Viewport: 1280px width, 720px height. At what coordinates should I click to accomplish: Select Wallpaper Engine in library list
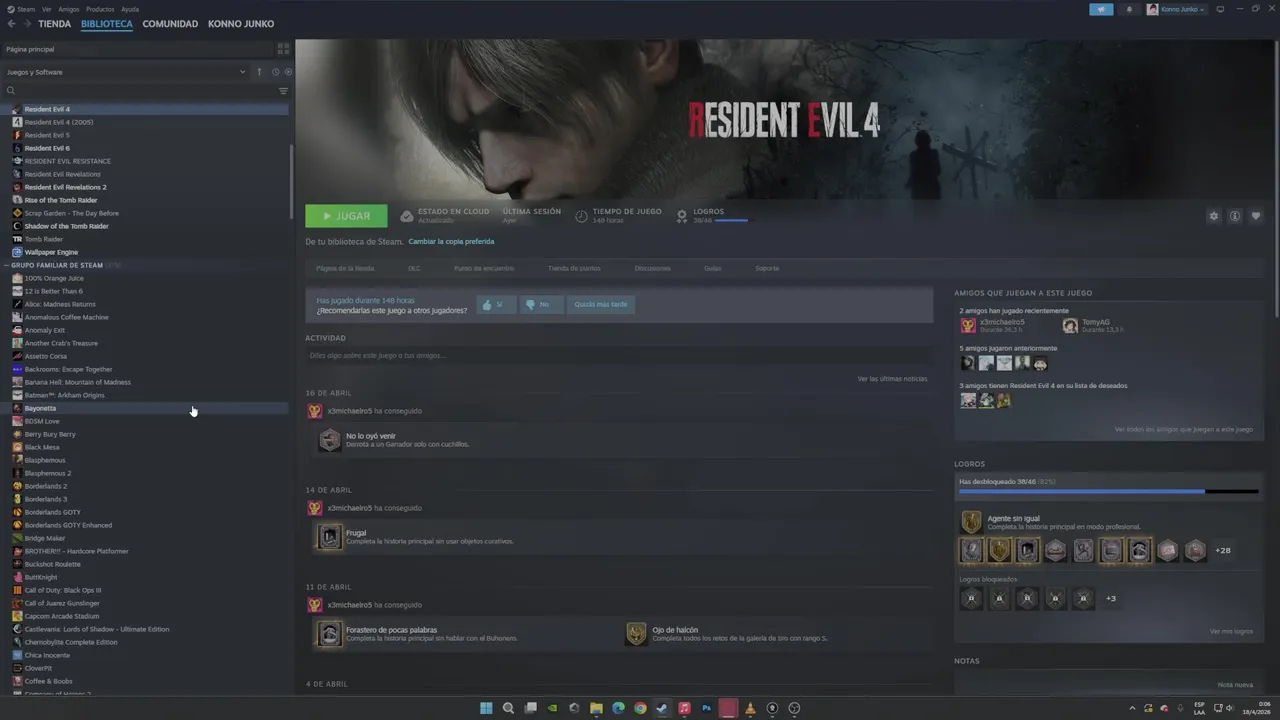[145, 252]
